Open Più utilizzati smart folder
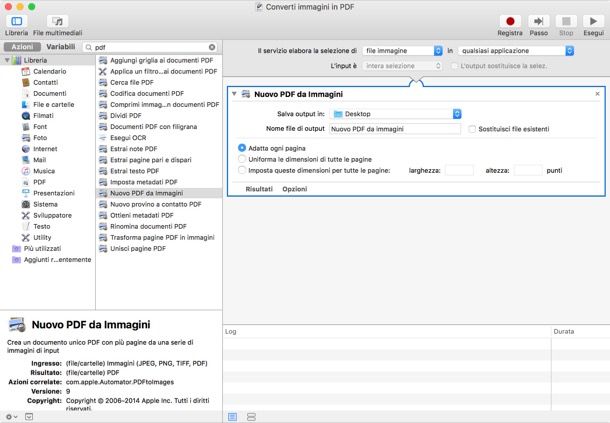Screen dimensions: 610x423 pyautogui.click(x=42, y=248)
